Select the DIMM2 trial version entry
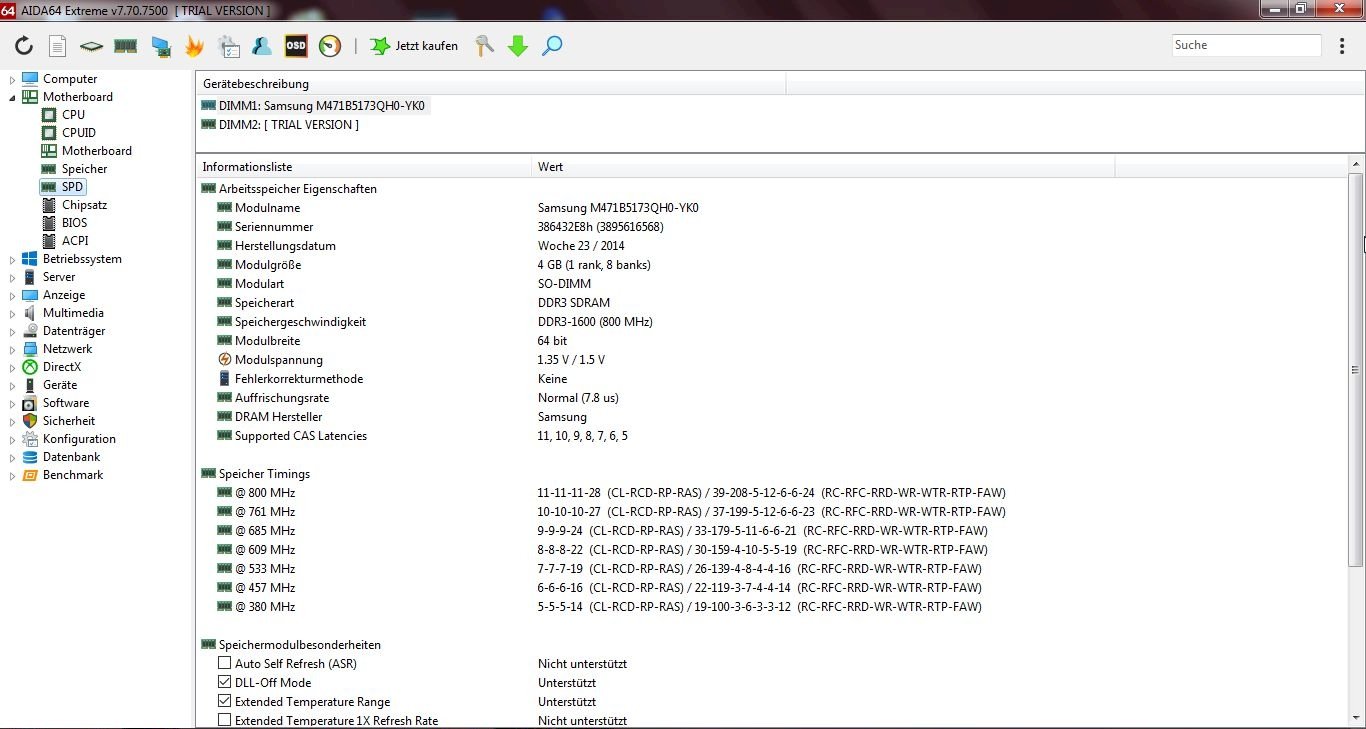Screen dimensions: 1366x729 (x=288, y=125)
